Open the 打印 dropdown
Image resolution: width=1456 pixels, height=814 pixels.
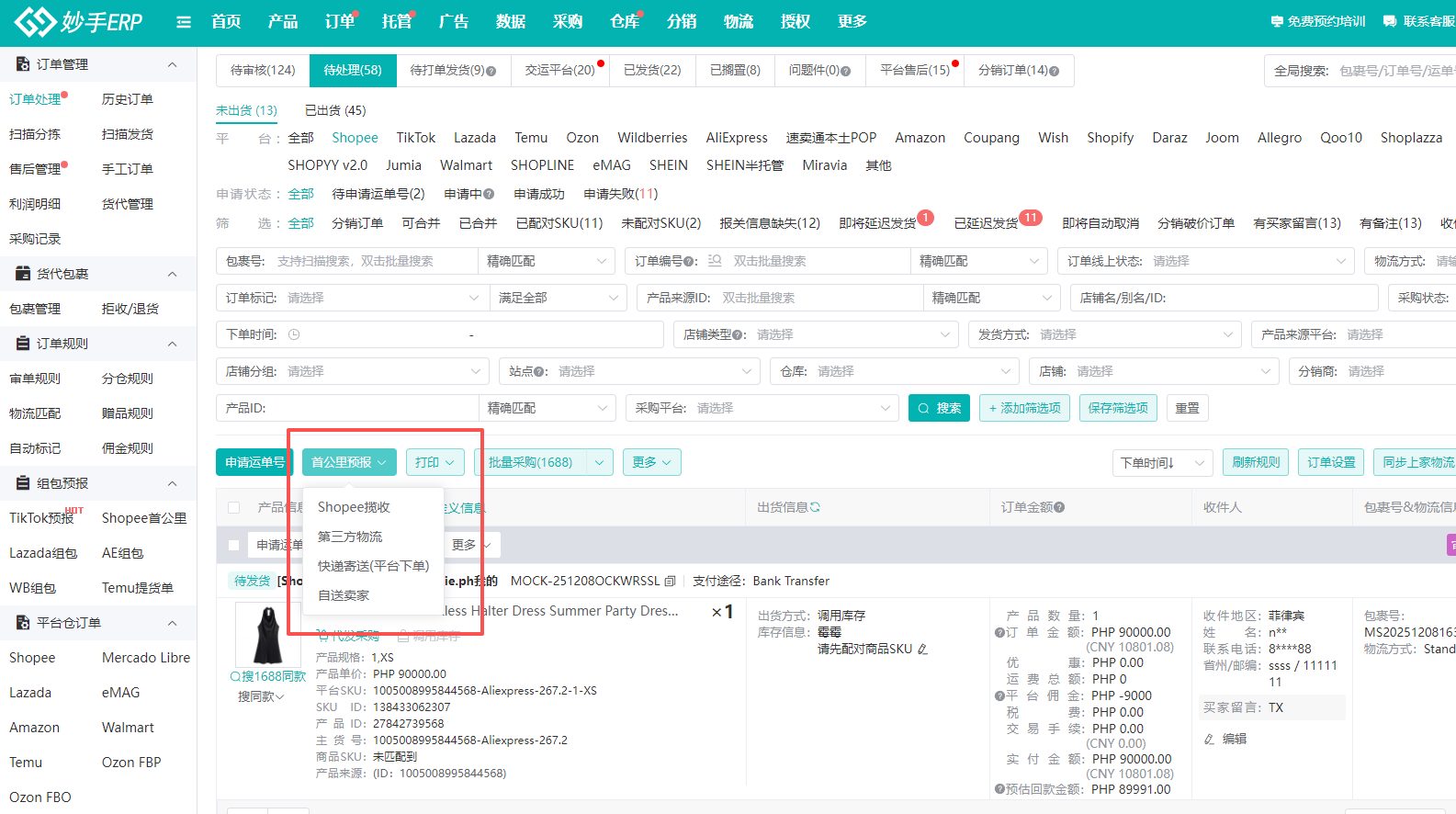(x=435, y=462)
